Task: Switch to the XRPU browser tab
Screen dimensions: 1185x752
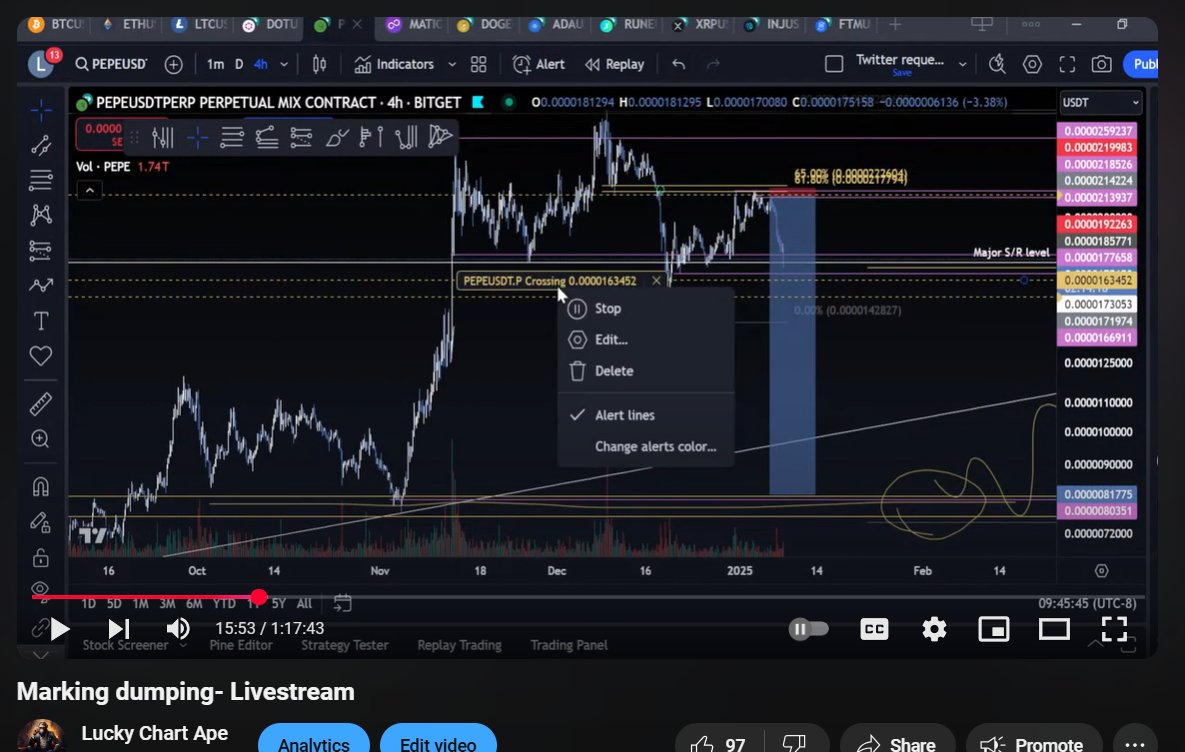Action: [701, 24]
